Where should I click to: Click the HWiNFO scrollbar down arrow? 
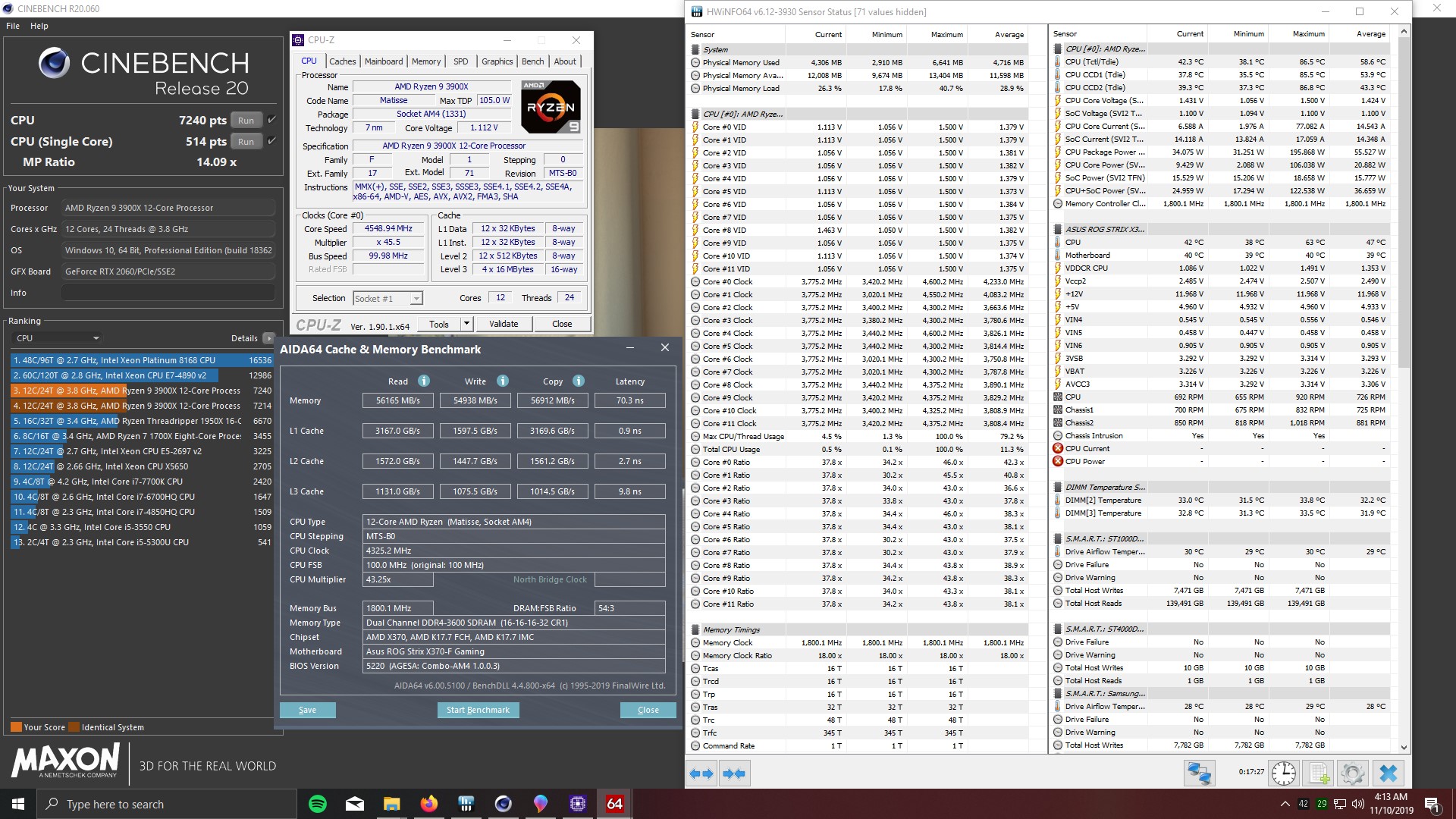coord(1404,747)
